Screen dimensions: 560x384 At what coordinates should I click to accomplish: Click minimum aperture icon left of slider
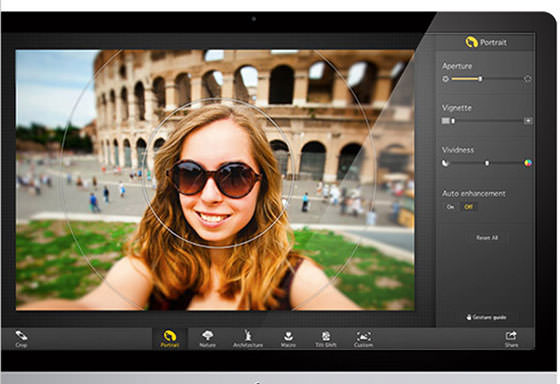[445, 79]
